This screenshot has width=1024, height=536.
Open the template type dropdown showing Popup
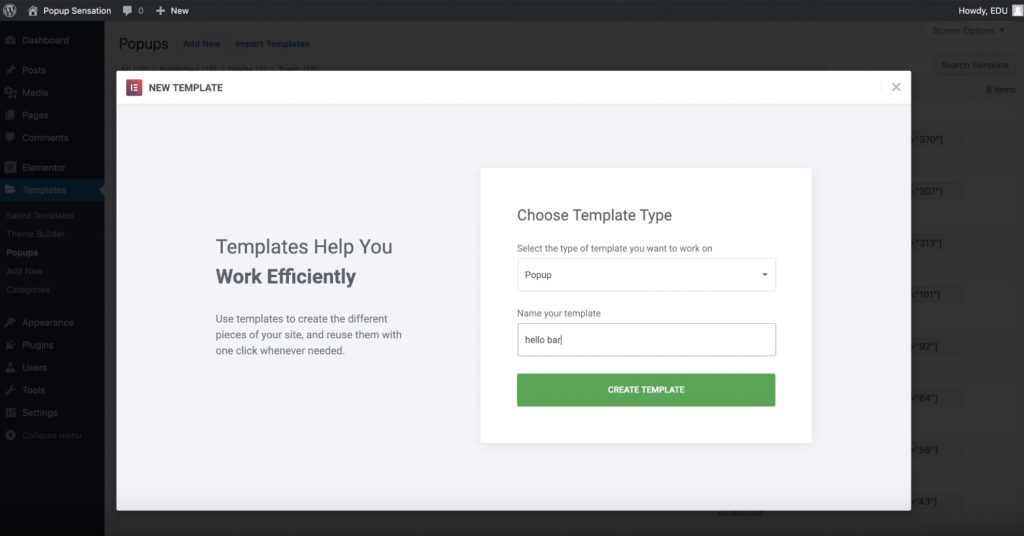pos(645,275)
